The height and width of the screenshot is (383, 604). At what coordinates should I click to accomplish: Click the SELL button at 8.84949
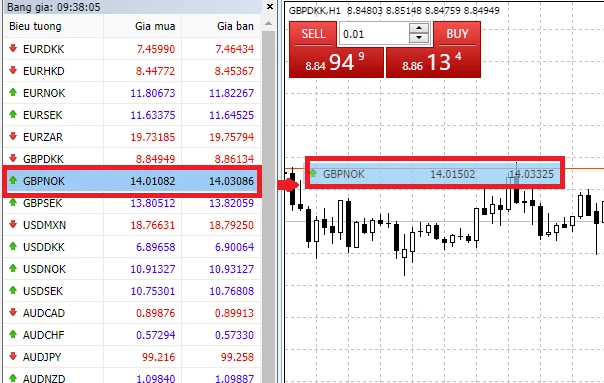tap(336, 49)
